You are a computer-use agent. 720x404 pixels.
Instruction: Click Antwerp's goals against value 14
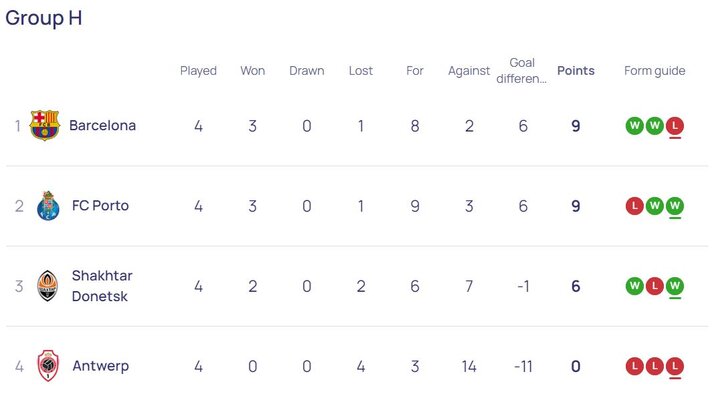click(x=469, y=366)
